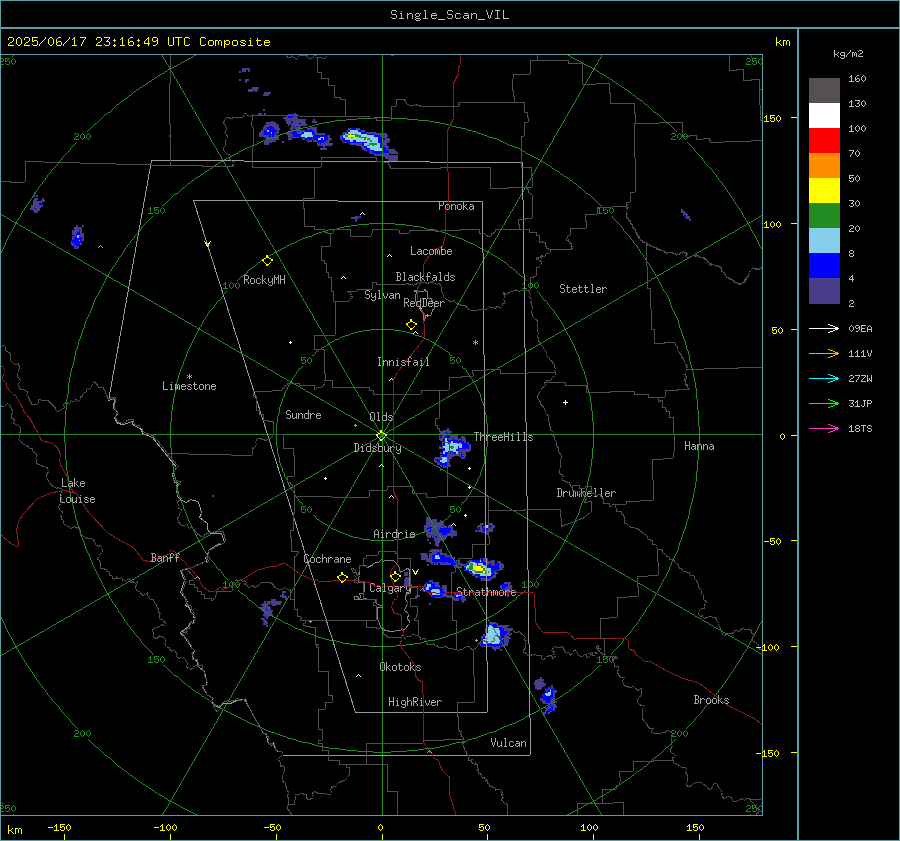This screenshot has width=900, height=841.
Task: Click the green 31JP arrow in legend
Action: pyautogui.click(x=824, y=404)
